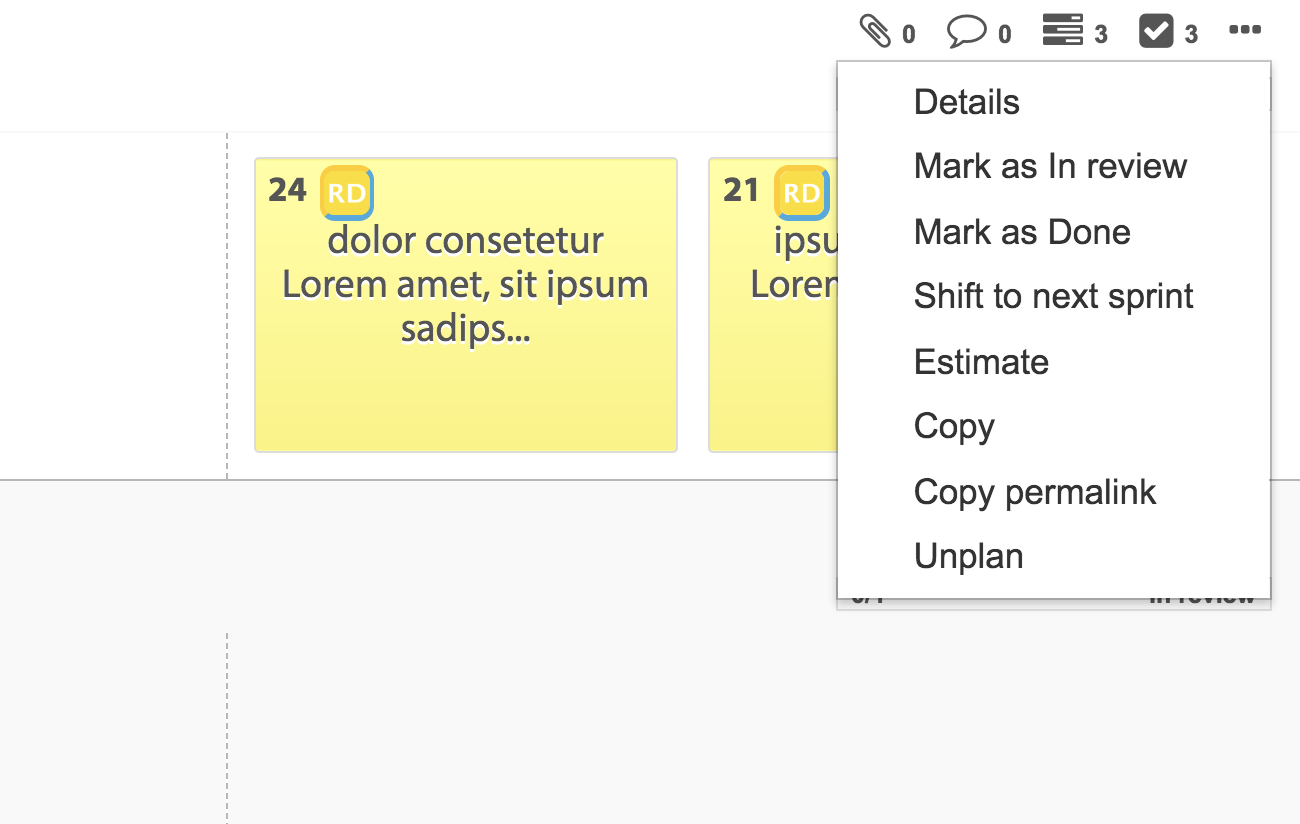Open the Estimate menu entry
This screenshot has height=824, width=1300.
tap(981, 362)
